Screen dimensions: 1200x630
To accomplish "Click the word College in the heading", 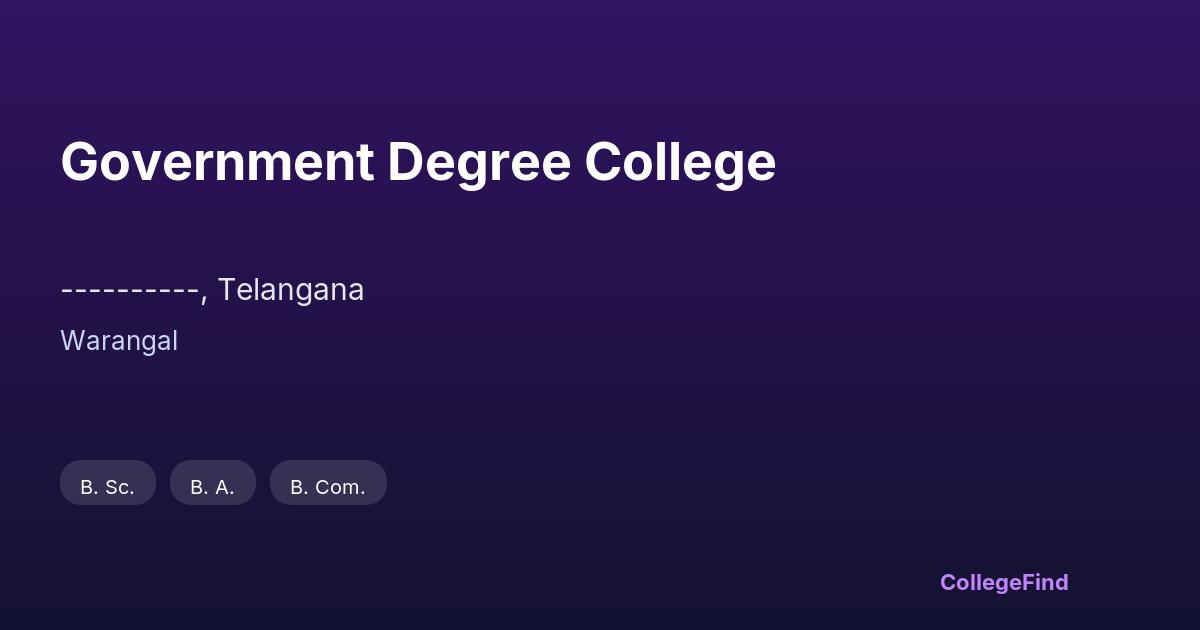I will point(680,162).
